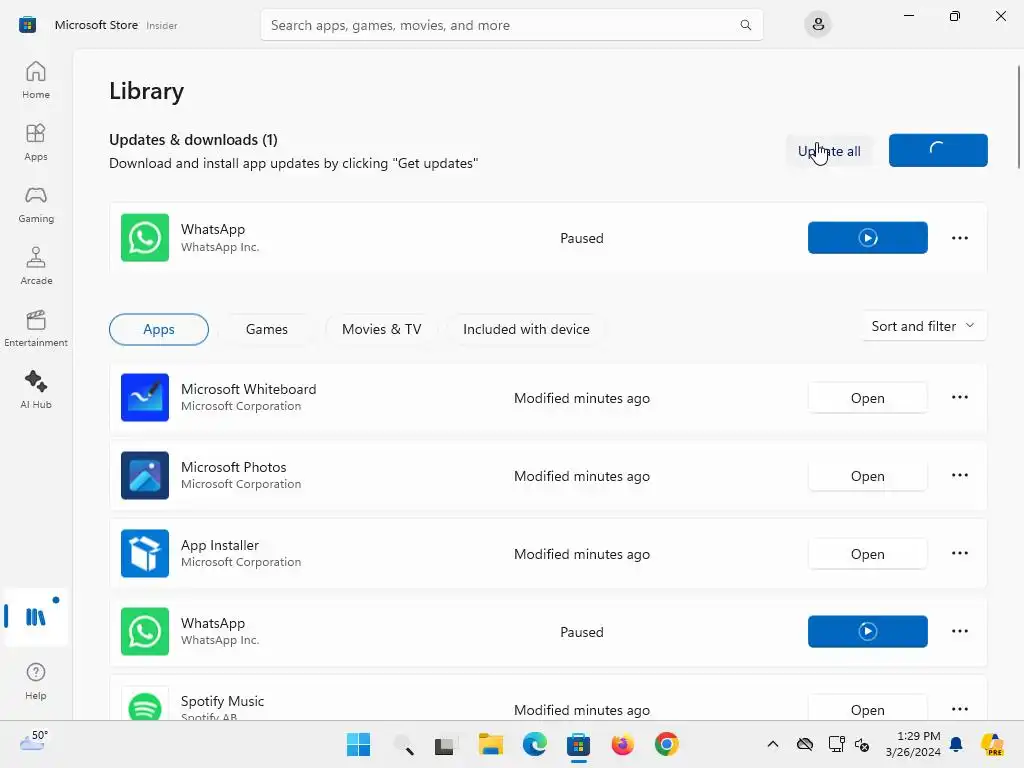The height and width of the screenshot is (768, 1024).
Task: Select the Apps filter tab
Action: [159, 329]
